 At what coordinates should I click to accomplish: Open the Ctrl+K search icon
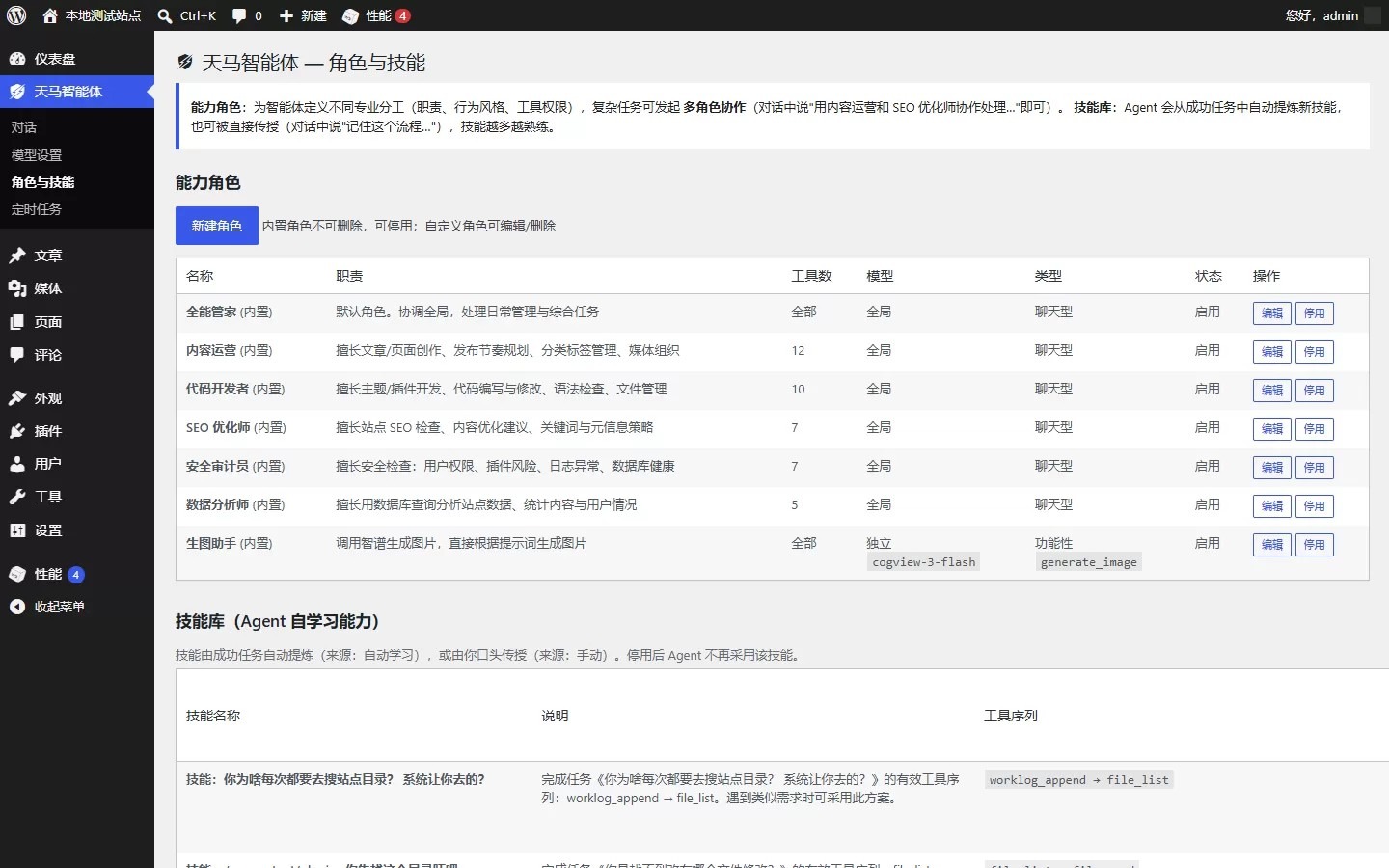pos(165,15)
